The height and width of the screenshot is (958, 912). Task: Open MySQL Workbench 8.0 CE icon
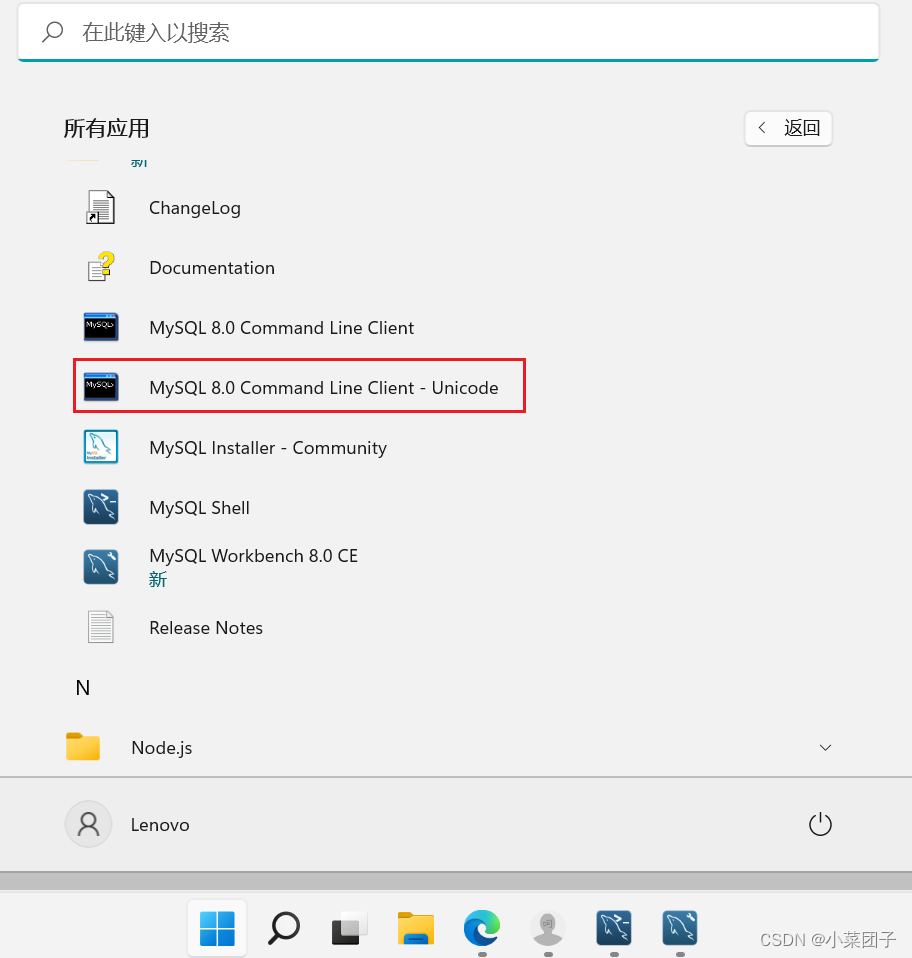[101, 567]
